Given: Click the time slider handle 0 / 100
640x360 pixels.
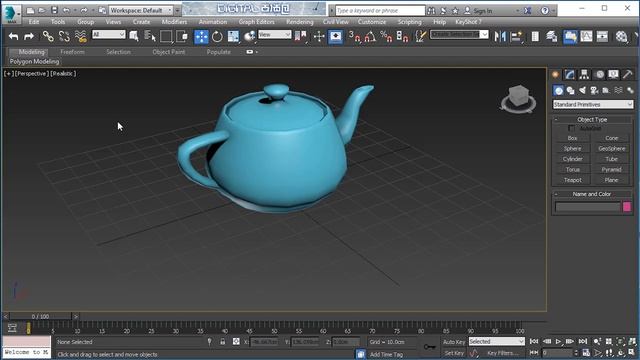Looking at the screenshot, I should click(40, 316).
